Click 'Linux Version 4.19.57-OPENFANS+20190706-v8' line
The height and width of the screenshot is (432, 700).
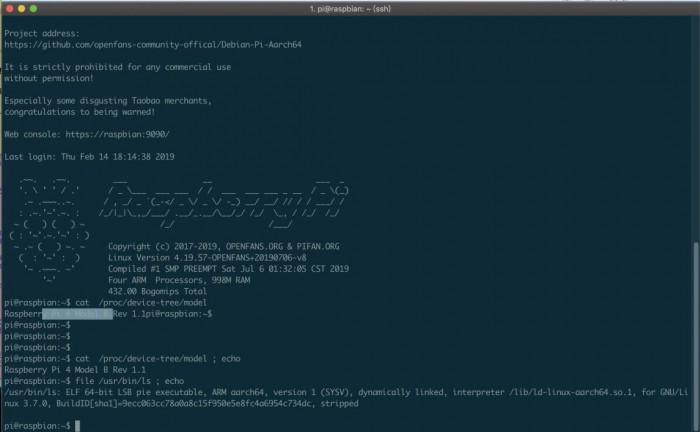(x=207, y=258)
